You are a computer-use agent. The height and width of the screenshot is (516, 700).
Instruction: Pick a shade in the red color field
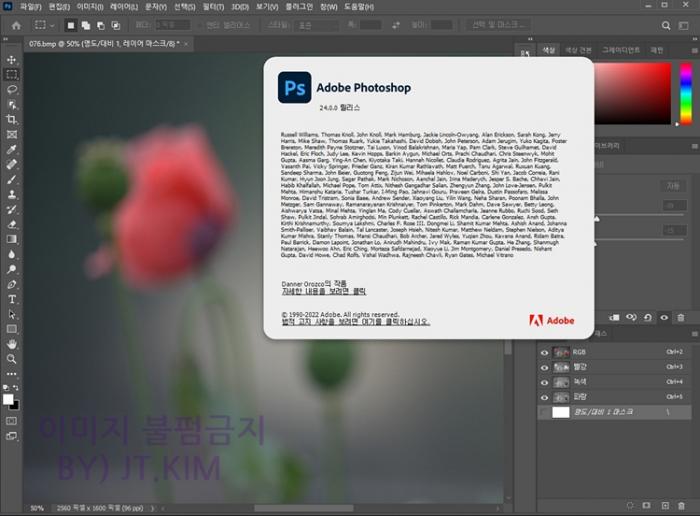click(x=633, y=94)
